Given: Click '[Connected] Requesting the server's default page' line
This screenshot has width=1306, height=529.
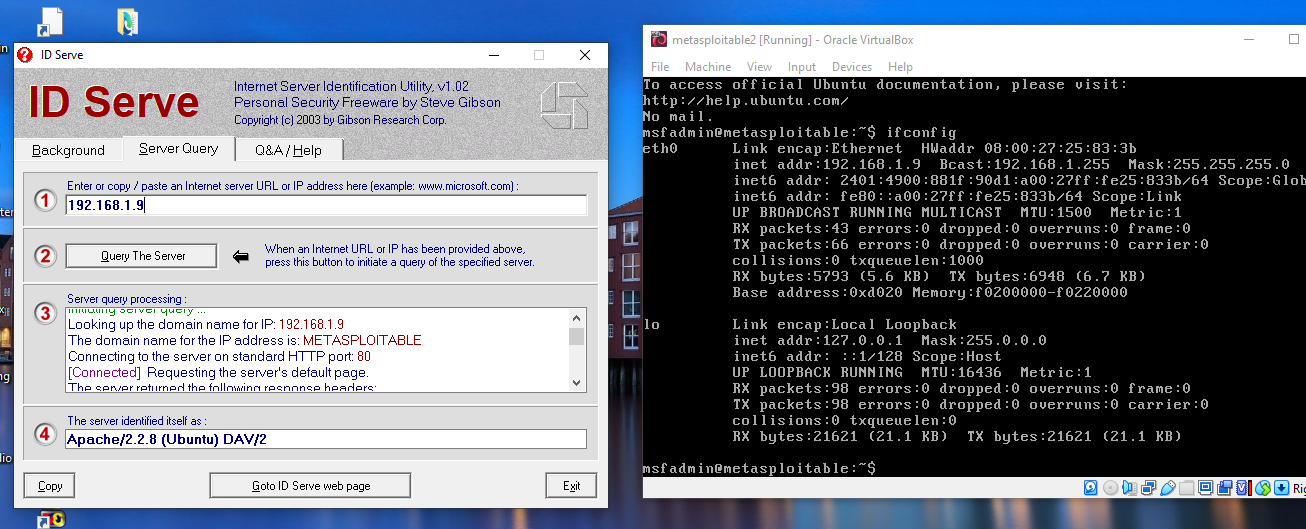Looking at the screenshot, I should click(218, 372).
